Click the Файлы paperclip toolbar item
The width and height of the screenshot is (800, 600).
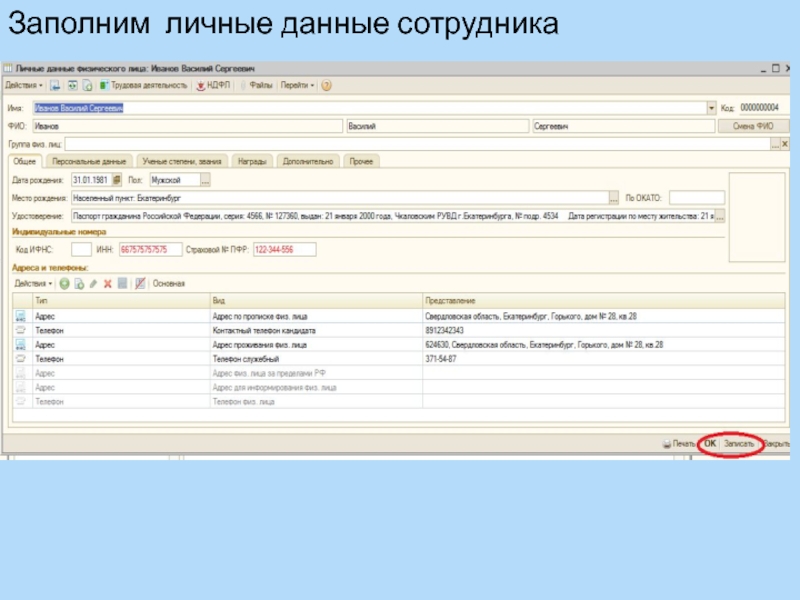pyautogui.click(x=256, y=86)
